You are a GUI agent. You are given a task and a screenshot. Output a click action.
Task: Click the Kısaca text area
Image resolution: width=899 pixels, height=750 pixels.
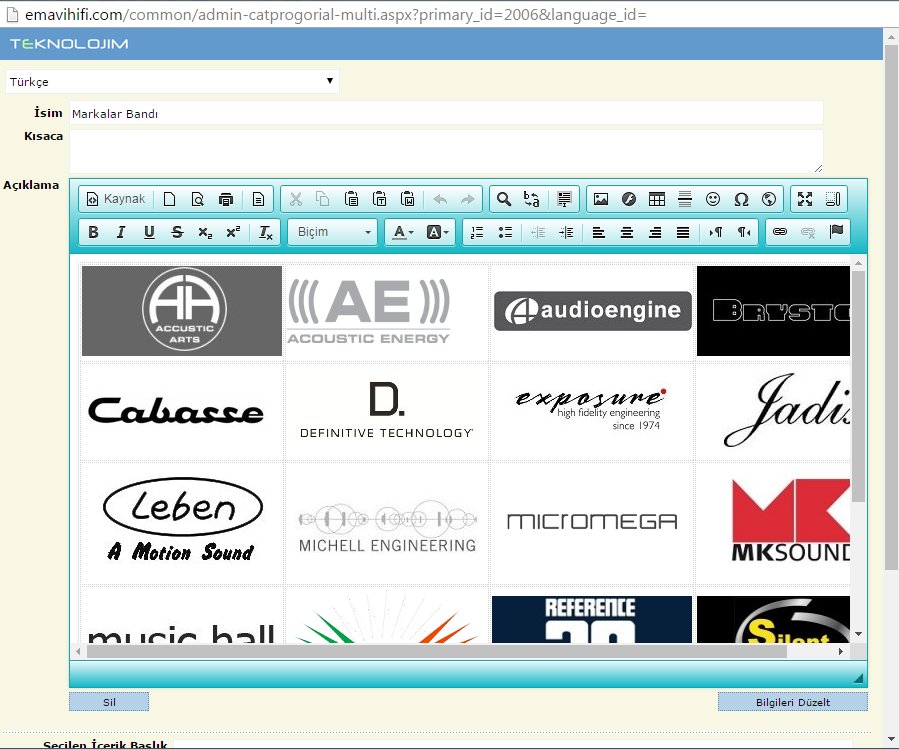point(446,151)
